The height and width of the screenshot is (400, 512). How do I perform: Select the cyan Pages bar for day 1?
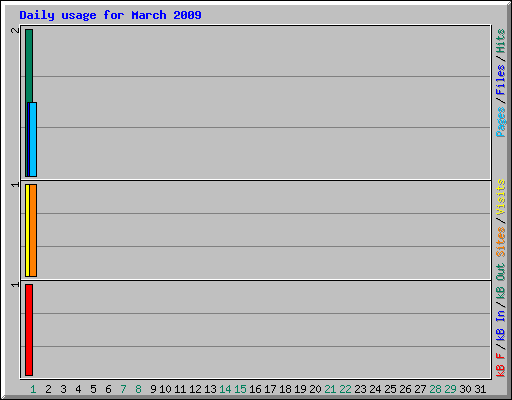coord(33,139)
